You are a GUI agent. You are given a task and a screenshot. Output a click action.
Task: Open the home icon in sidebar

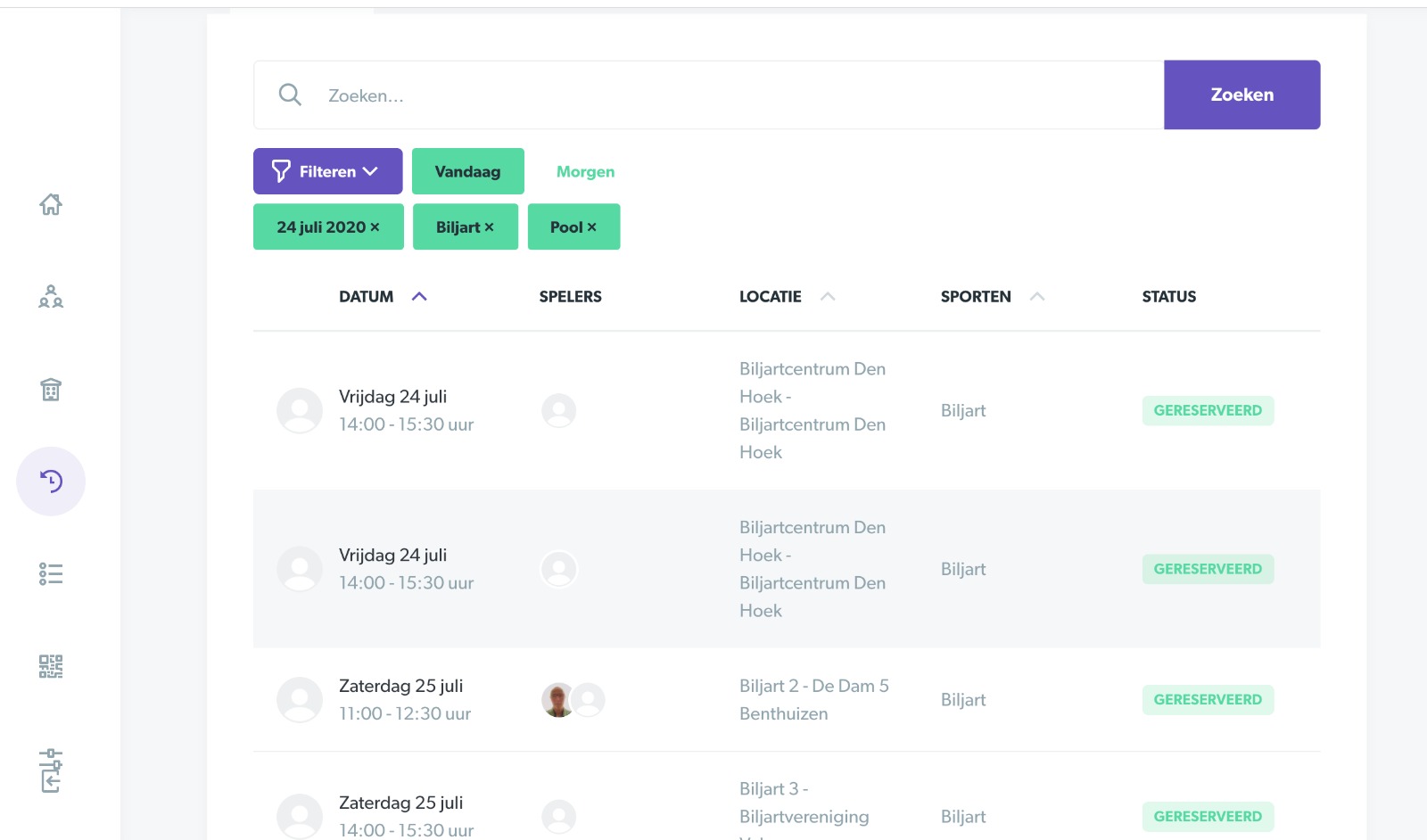[51, 204]
